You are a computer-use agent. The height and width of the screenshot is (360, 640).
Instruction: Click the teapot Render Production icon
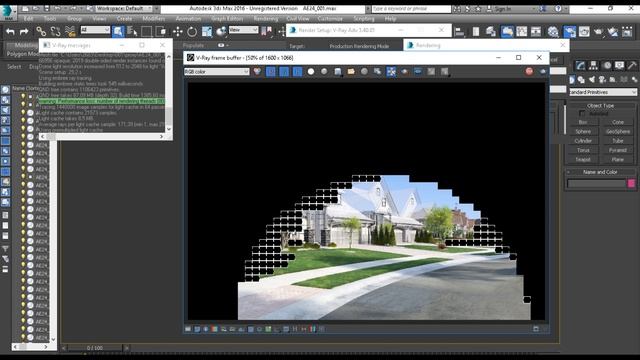(598, 31)
